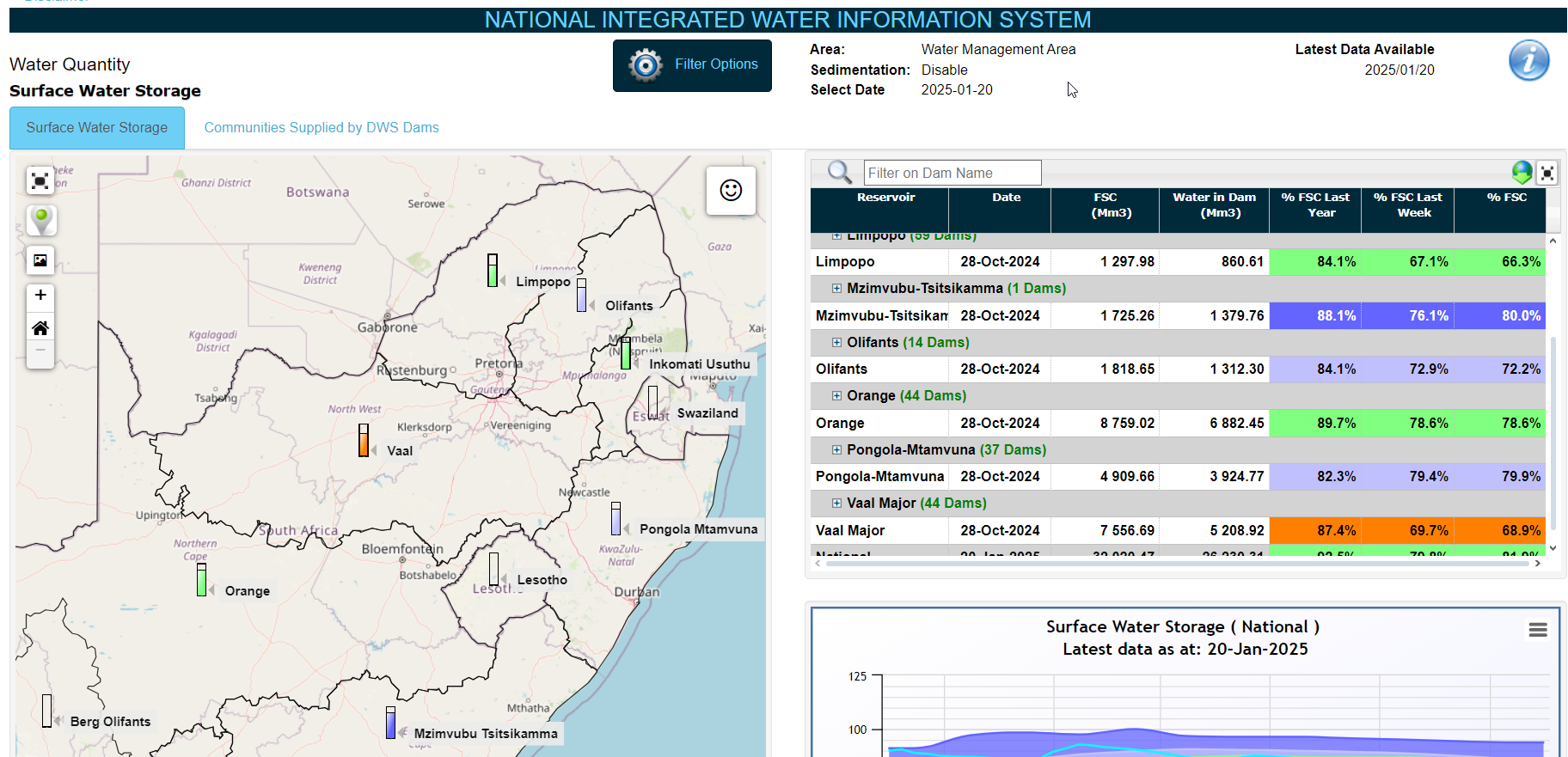Click the Limpopo summary row name
The height and width of the screenshot is (757, 1568).
(845, 262)
